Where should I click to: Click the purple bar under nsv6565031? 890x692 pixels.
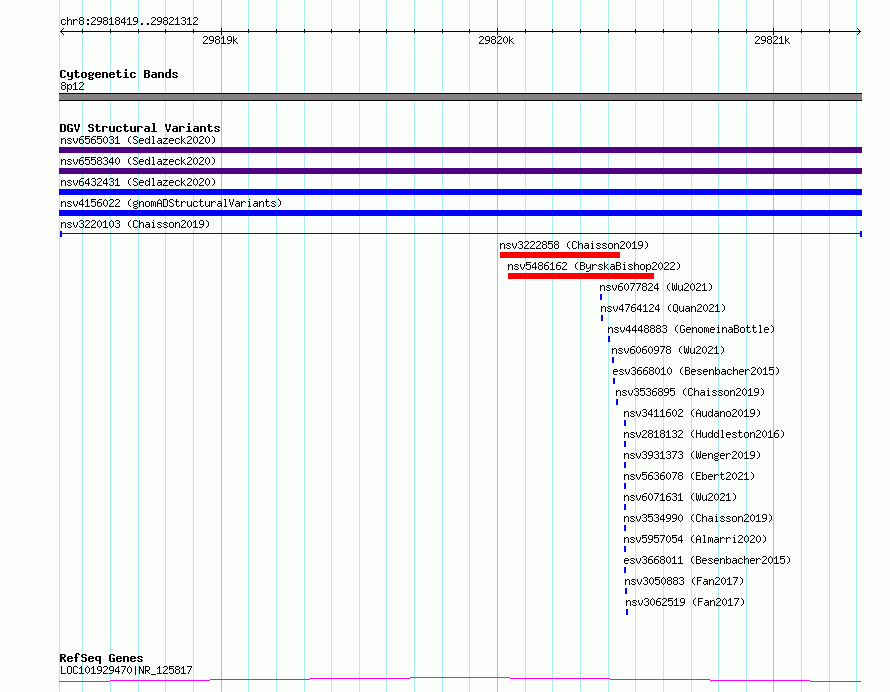[x=460, y=150]
